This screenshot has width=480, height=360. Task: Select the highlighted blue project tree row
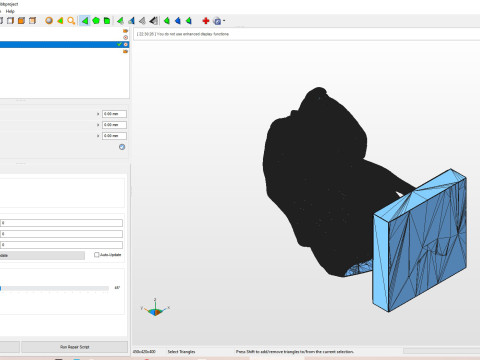[x=64, y=44]
